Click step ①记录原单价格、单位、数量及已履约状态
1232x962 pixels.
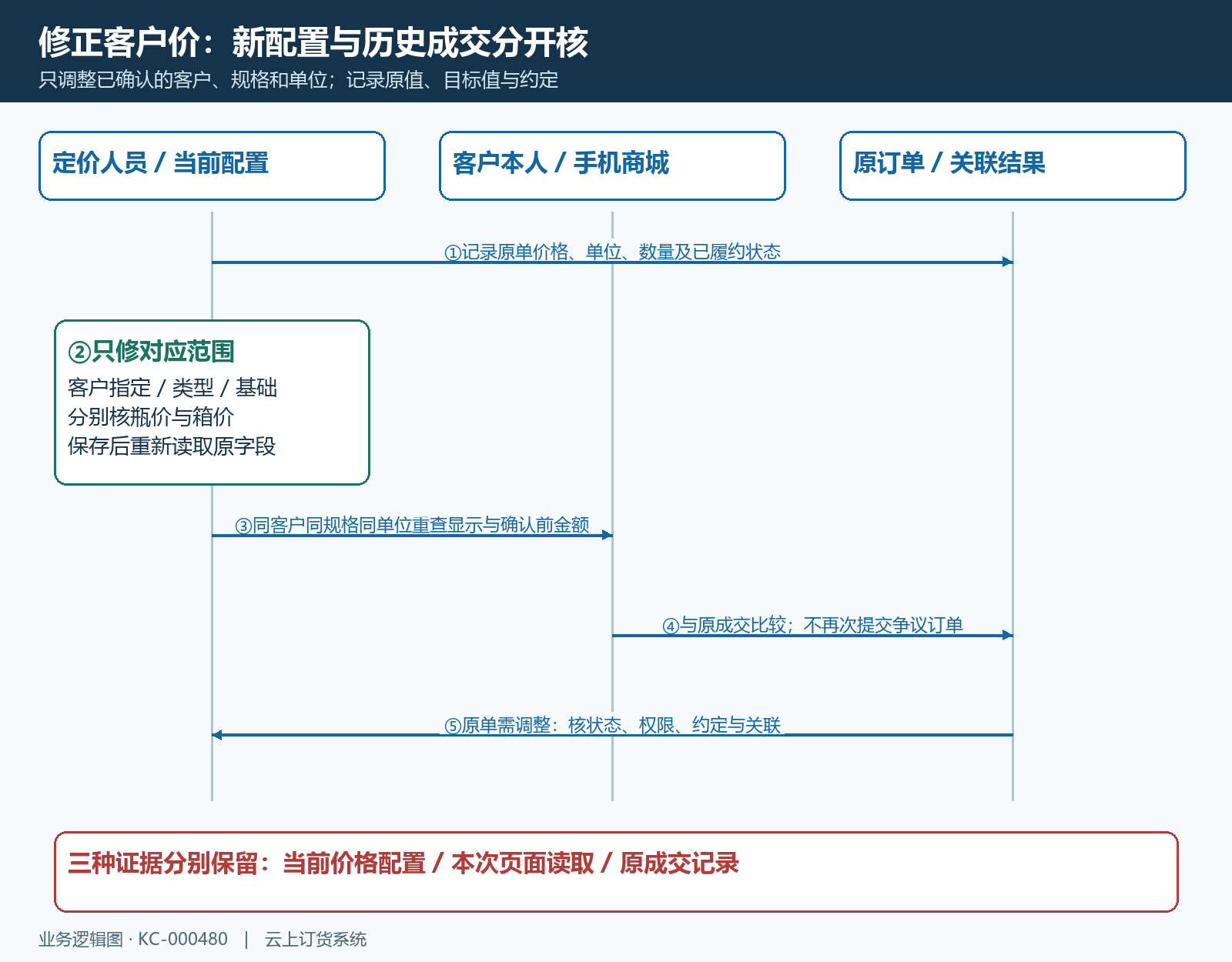pos(612,252)
